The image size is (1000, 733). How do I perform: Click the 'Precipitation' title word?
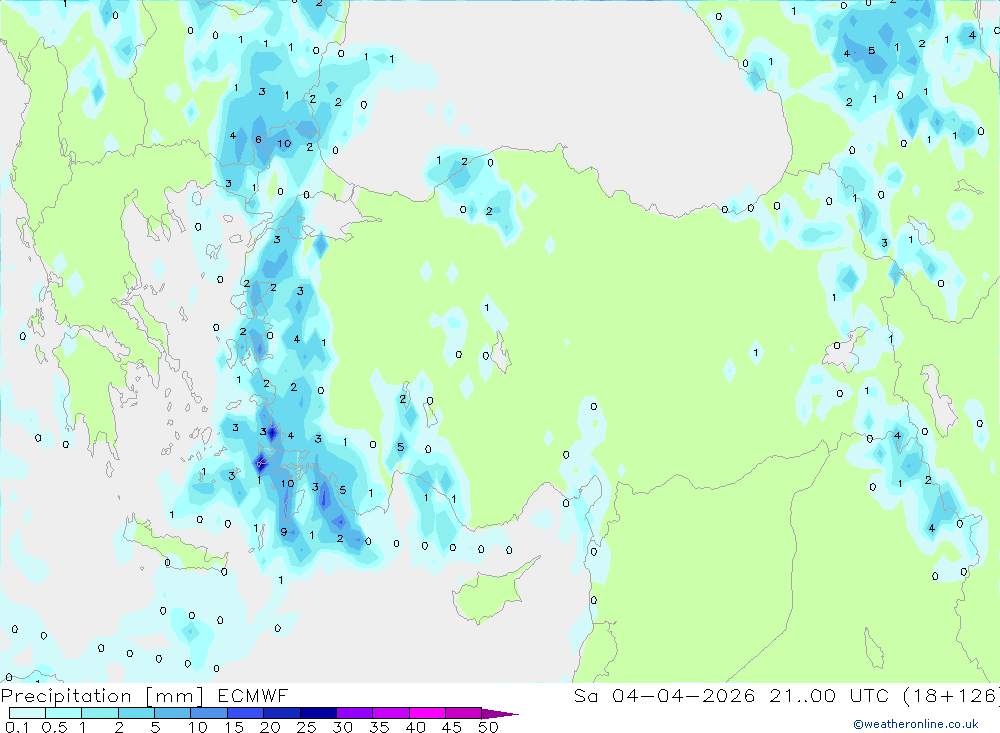pyautogui.click(x=66, y=696)
